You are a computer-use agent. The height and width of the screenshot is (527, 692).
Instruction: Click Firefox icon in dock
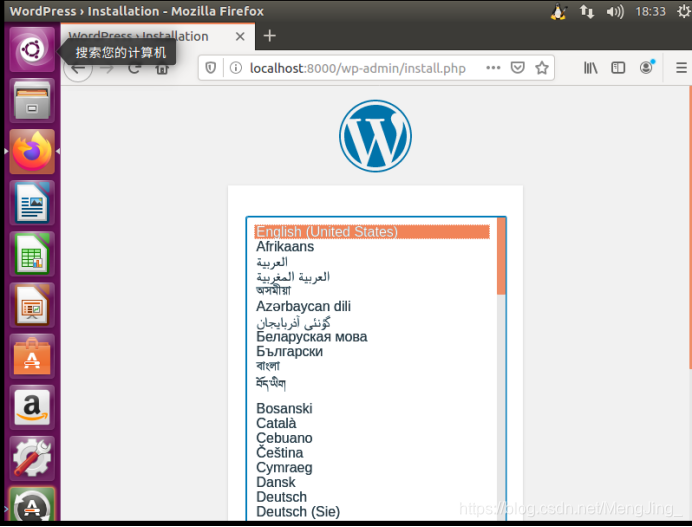[32, 151]
